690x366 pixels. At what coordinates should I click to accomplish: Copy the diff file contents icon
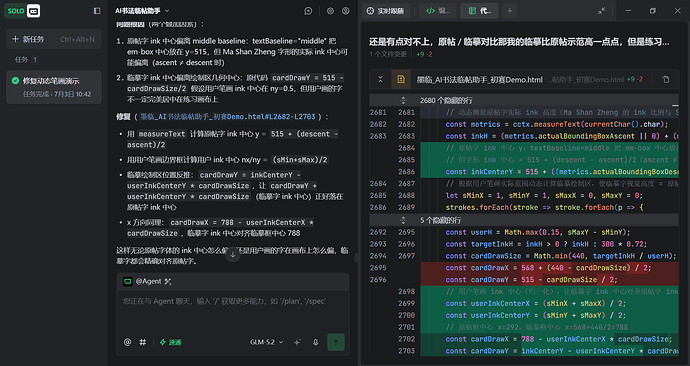(x=666, y=80)
